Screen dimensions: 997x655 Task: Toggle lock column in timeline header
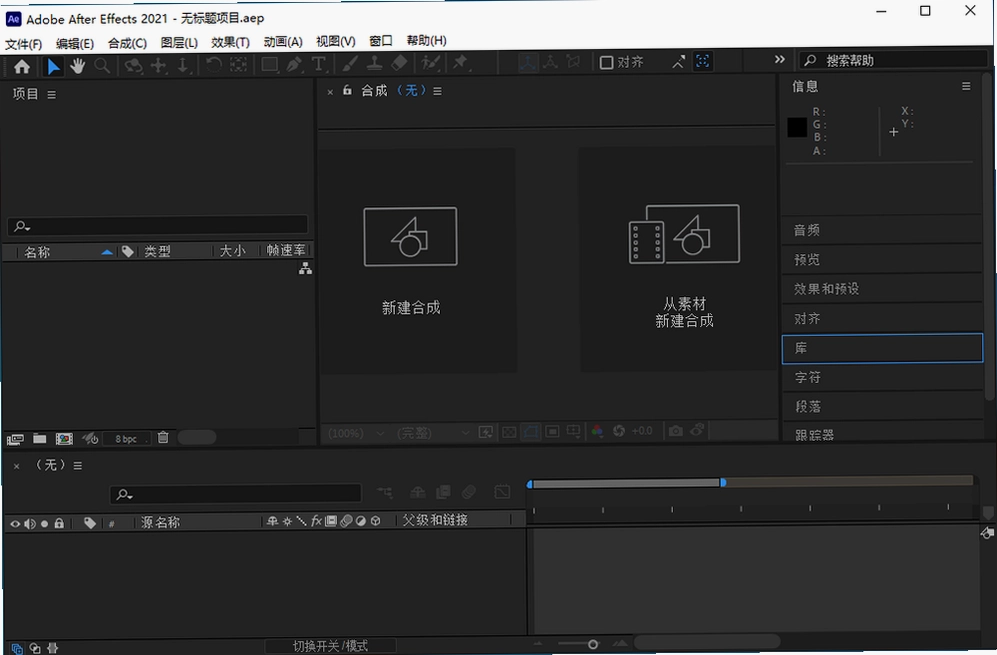[x=59, y=523]
